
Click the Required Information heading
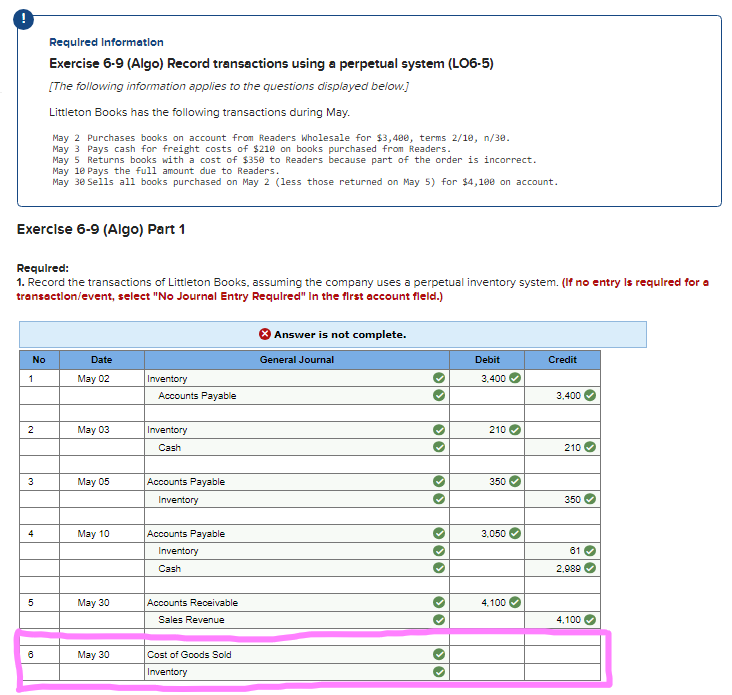coord(106,42)
